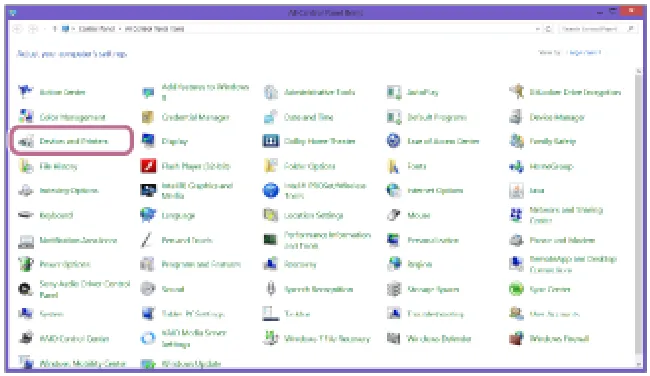The height and width of the screenshot is (376, 650).
Task: Open the Fonts icon
Action: 394,166
